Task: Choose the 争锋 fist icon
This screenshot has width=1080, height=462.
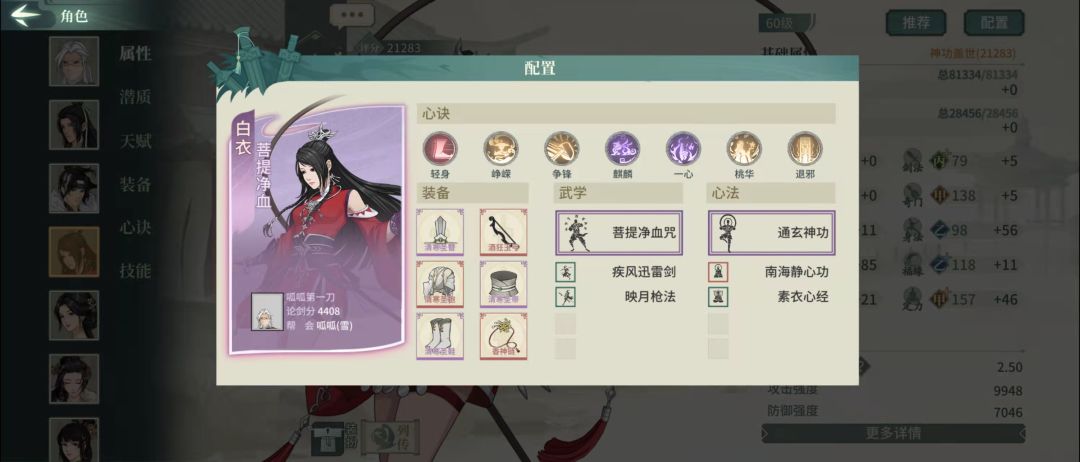Action: tap(561, 149)
